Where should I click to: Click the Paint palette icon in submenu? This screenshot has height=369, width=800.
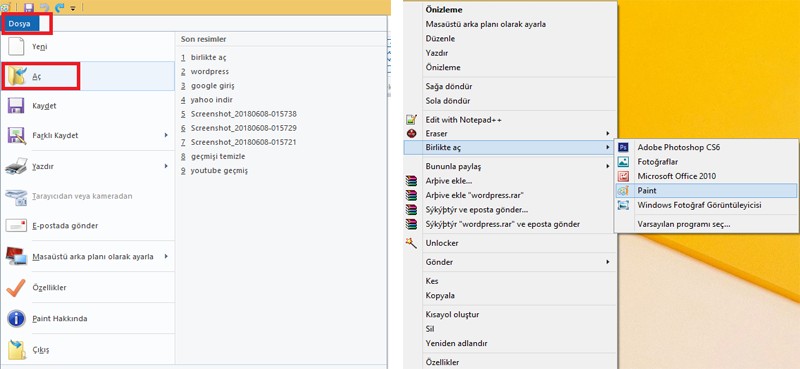(623, 190)
